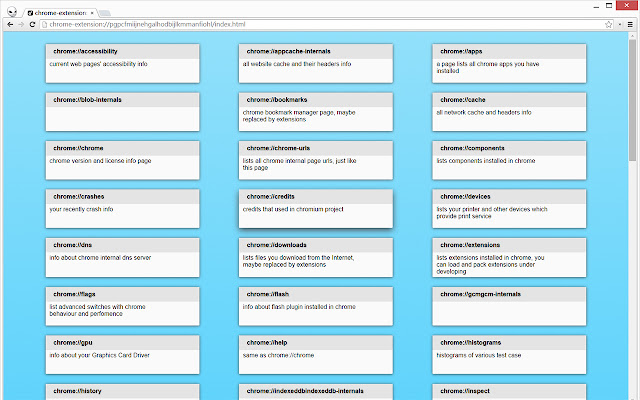Reload the page with the refresh icon
The width and height of the screenshot is (640, 400).
click(x=32, y=24)
